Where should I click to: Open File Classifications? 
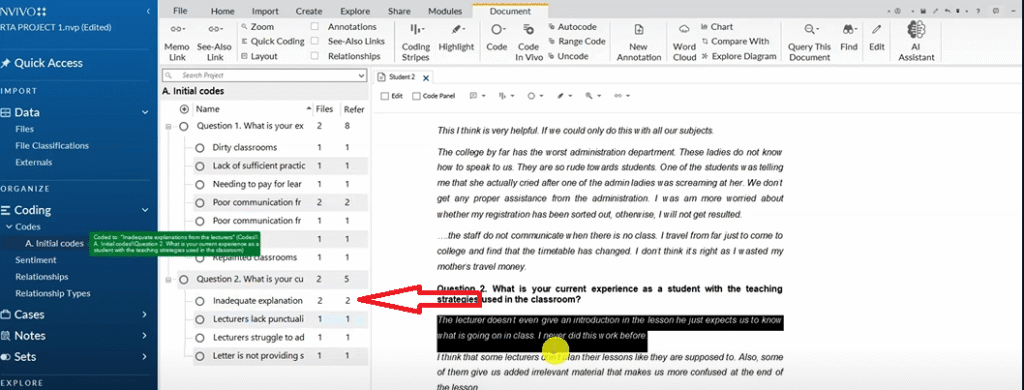click(52, 146)
